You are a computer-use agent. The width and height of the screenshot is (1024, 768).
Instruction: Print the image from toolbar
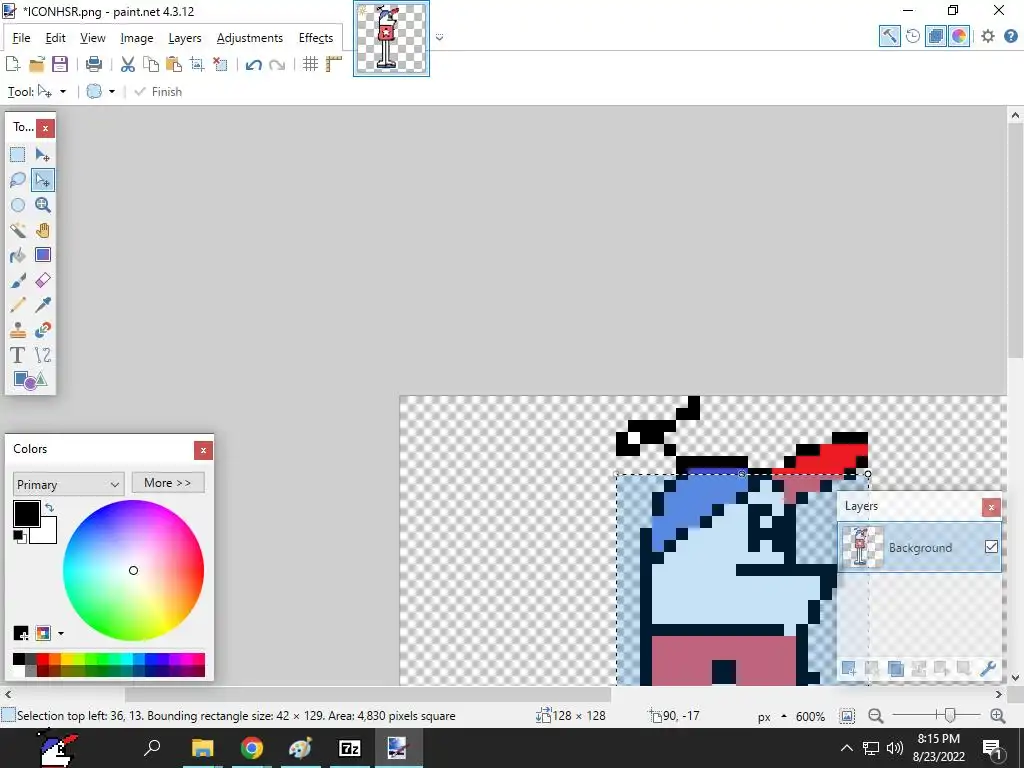point(94,64)
